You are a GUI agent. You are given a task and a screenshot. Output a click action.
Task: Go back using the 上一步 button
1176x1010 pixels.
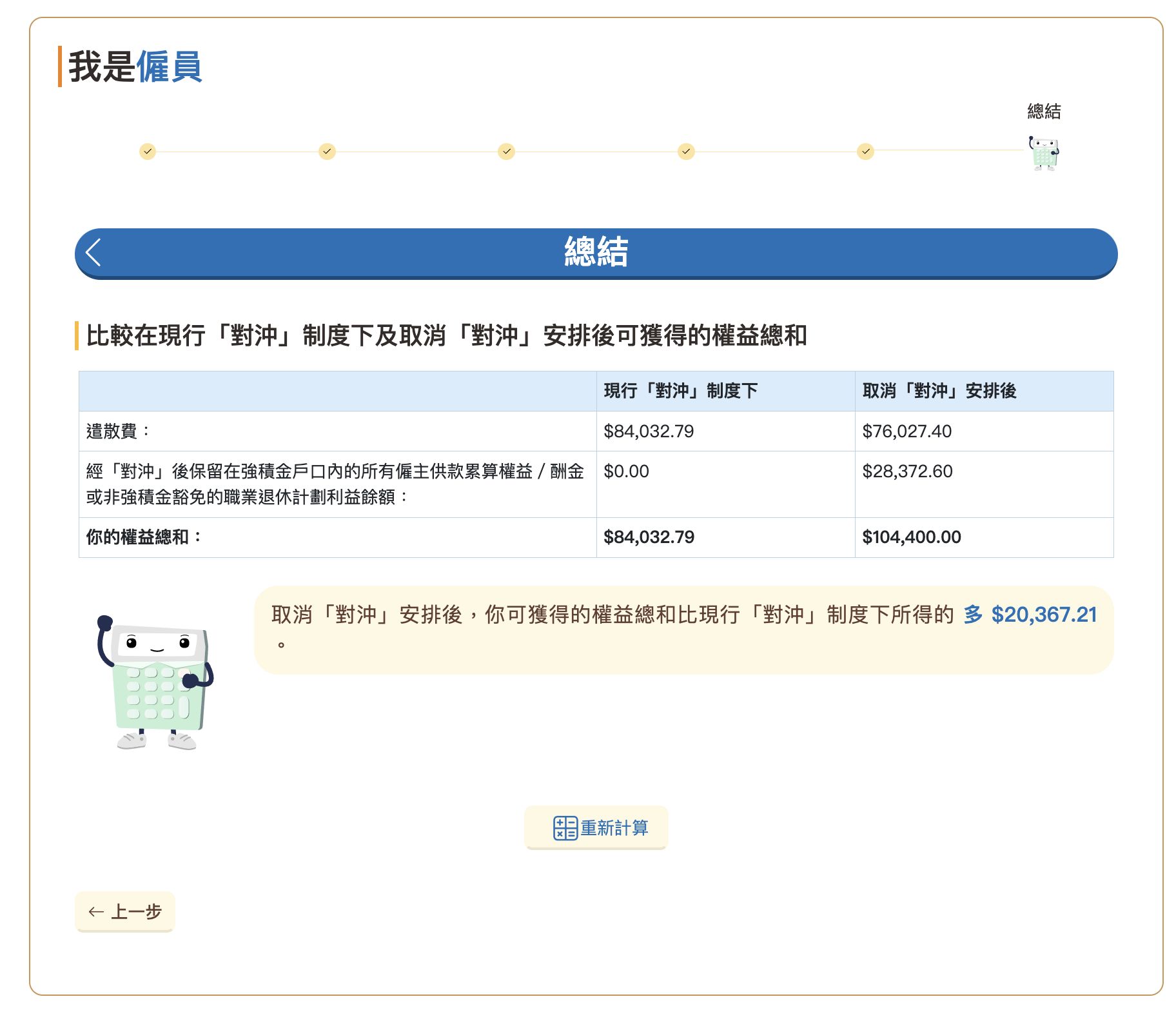click(x=125, y=911)
